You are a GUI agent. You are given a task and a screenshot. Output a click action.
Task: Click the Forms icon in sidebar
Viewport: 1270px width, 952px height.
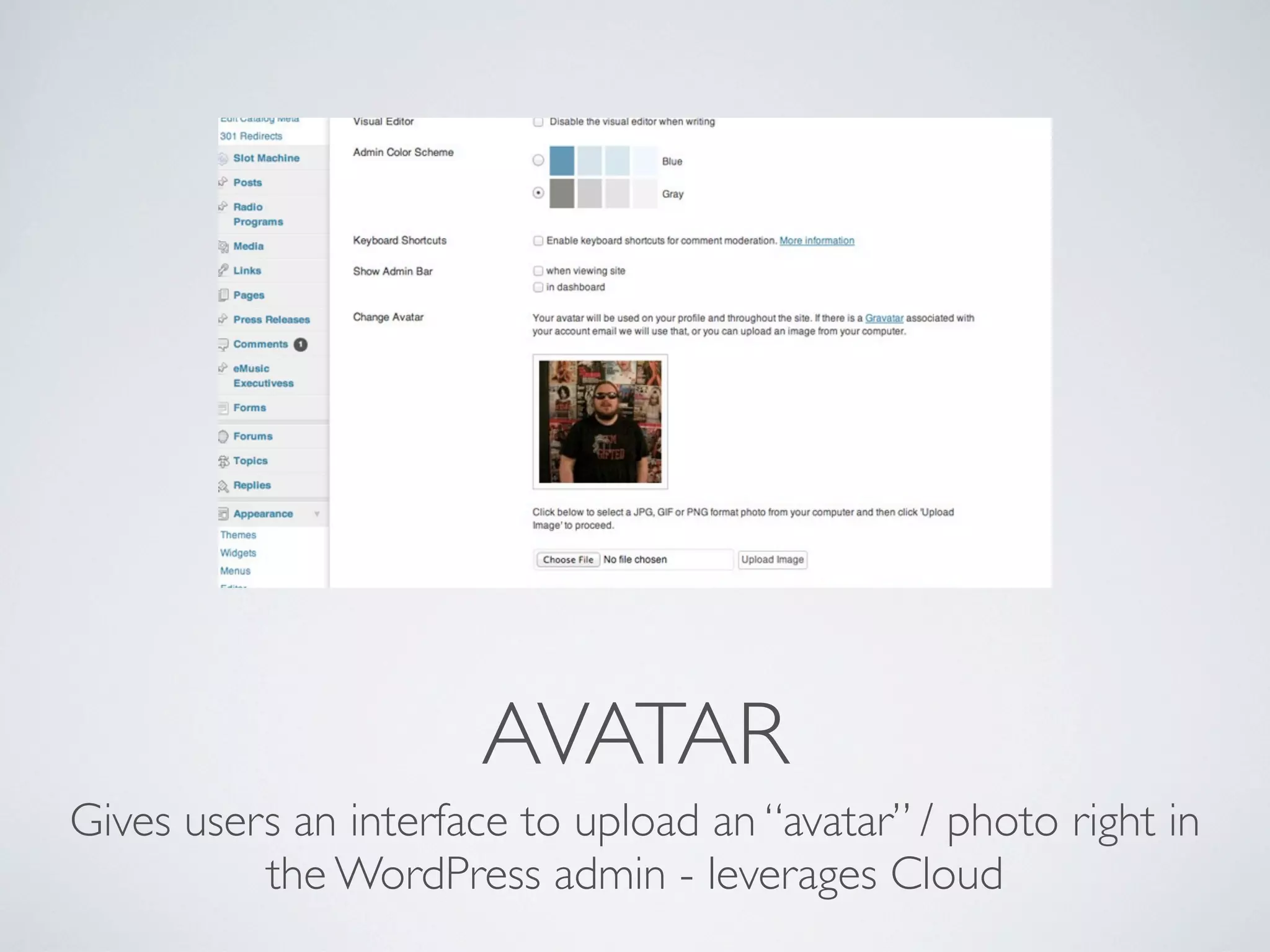(x=223, y=408)
